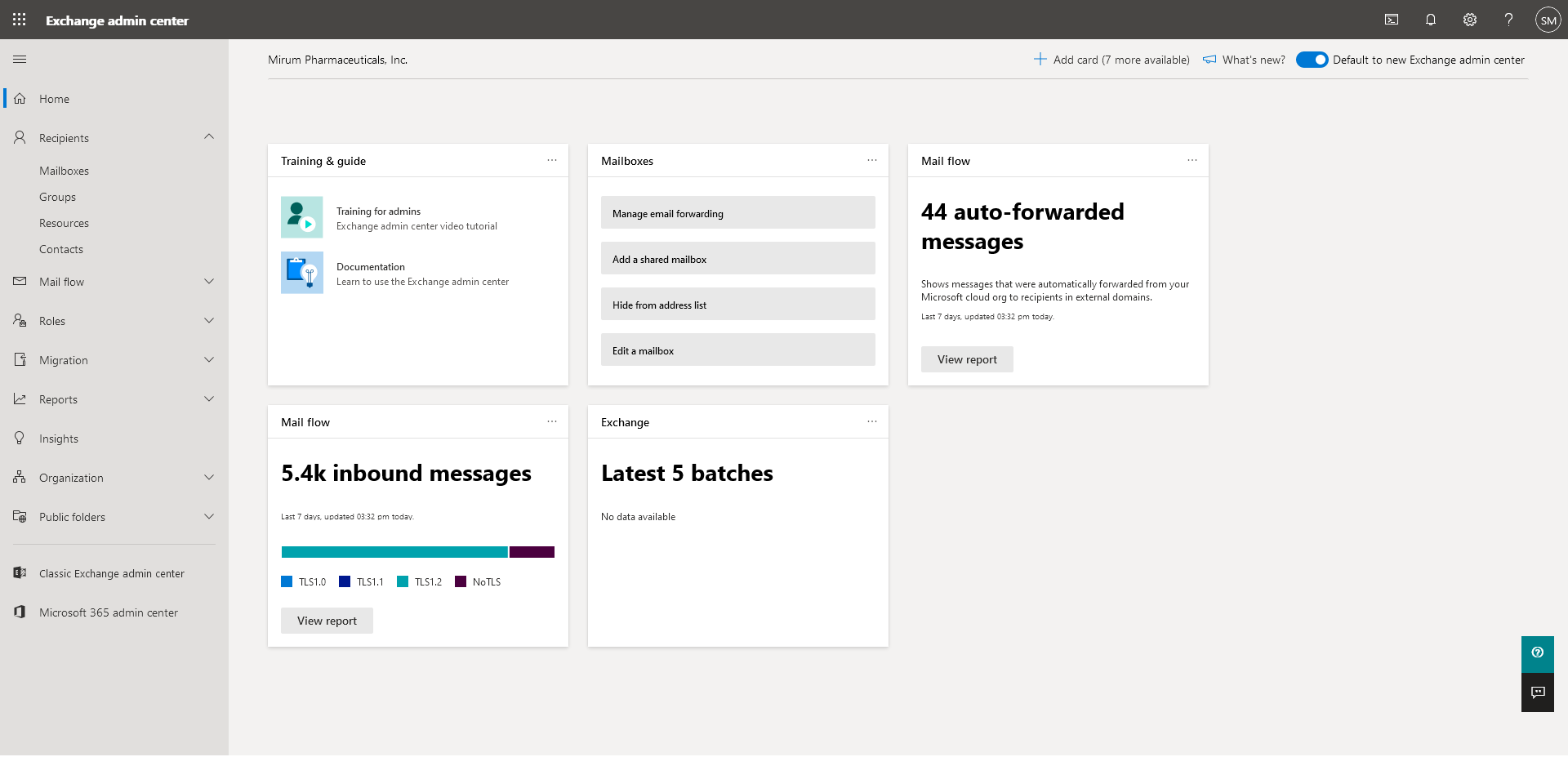Collapse navigation with hamburger icon
This screenshot has width=1568, height=757.
(x=20, y=60)
